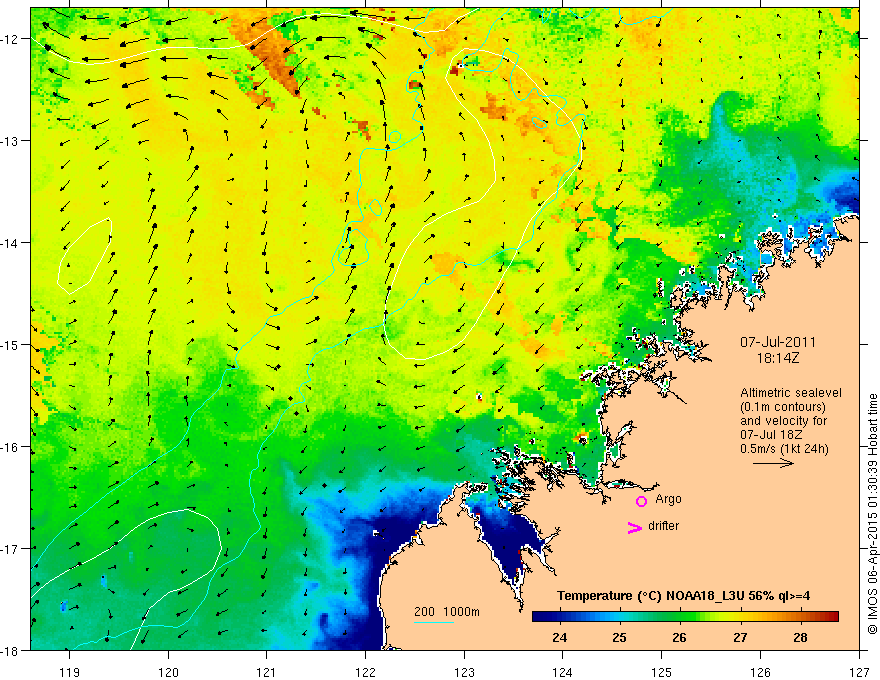Select the 'drifter' legend text

coord(663,526)
